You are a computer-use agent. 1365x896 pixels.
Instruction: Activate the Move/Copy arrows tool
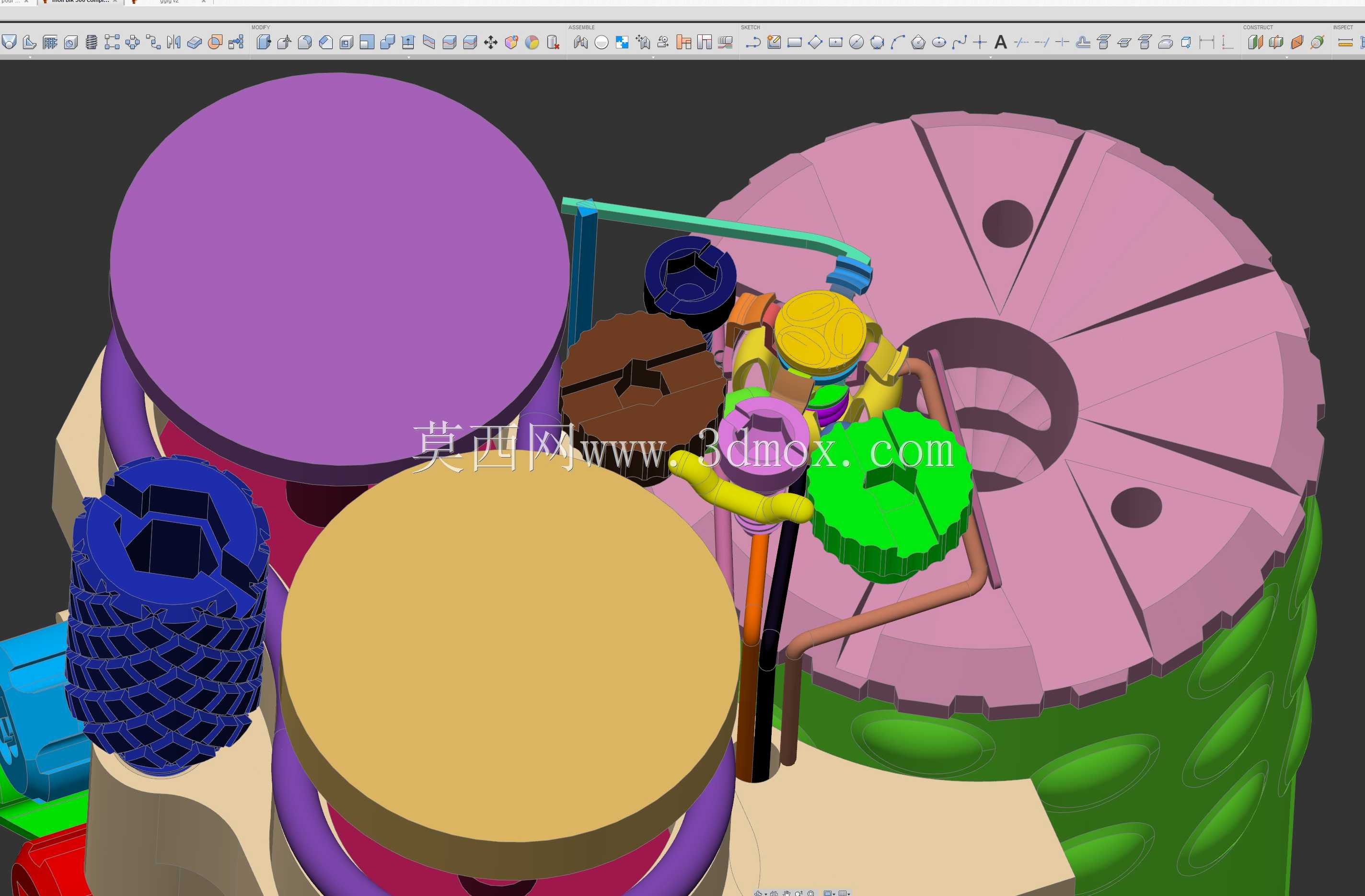[491, 42]
